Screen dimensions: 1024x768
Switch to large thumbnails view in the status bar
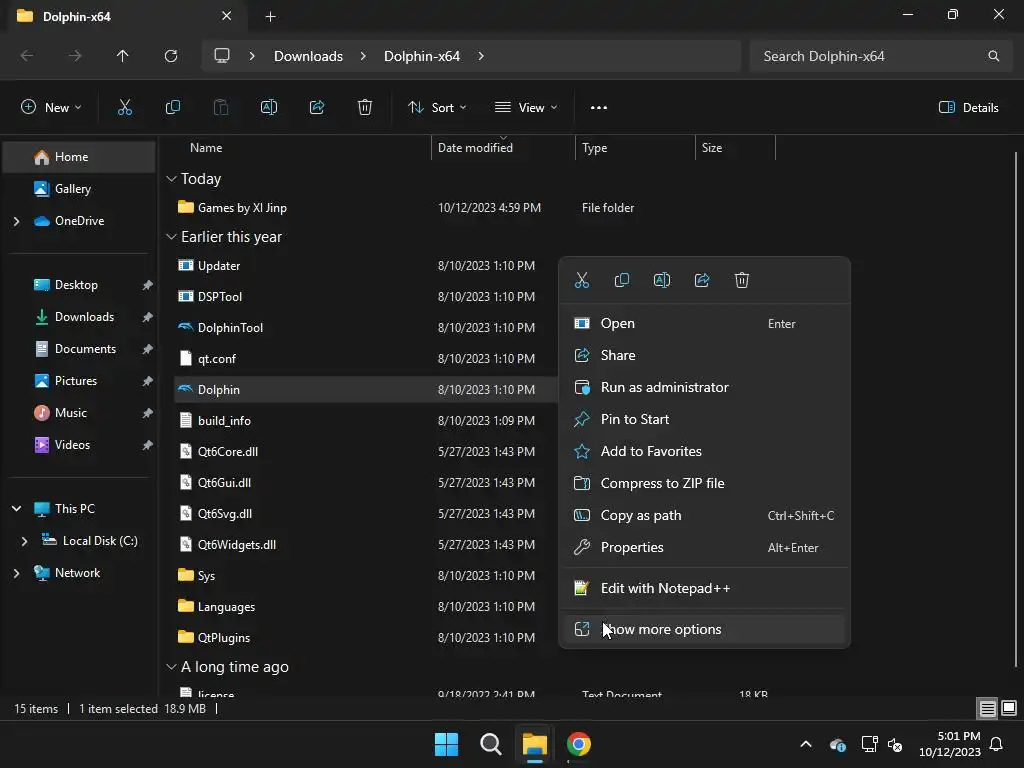[1009, 708]
